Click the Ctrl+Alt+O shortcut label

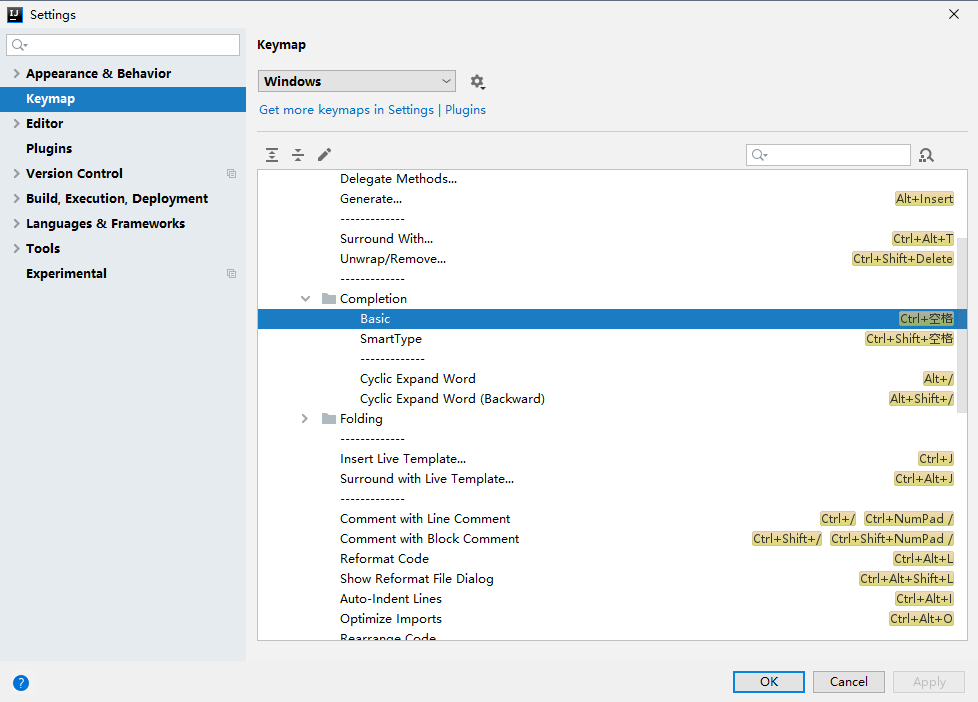921,618
